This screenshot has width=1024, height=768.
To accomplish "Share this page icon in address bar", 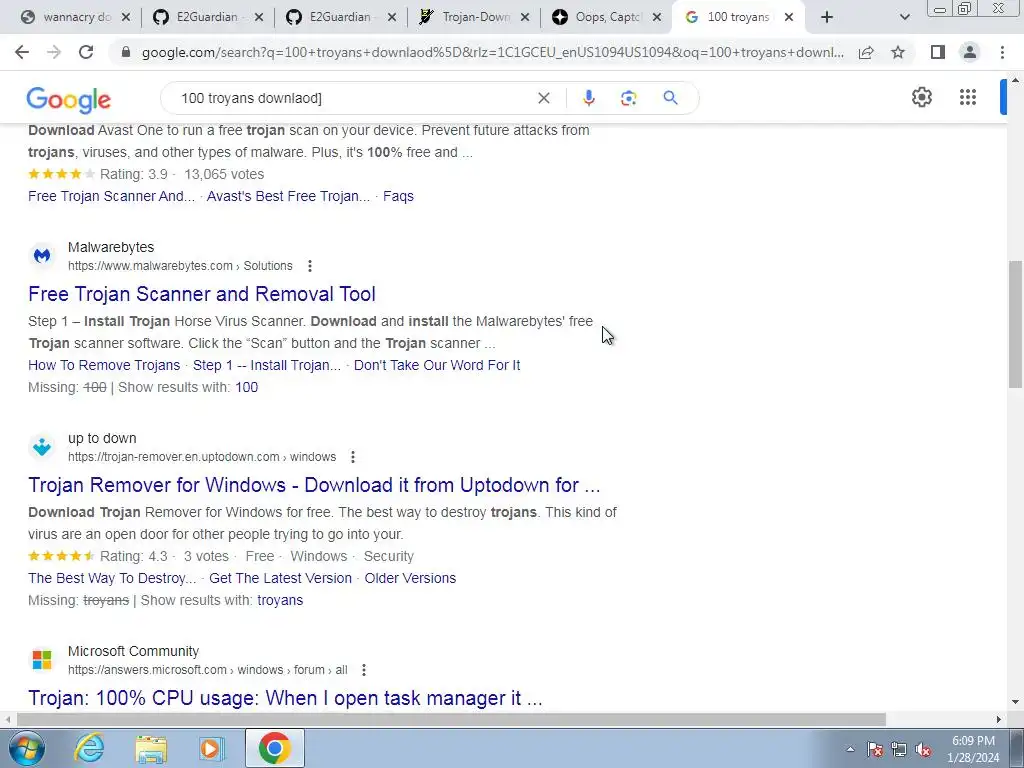I will coord(866,52).
